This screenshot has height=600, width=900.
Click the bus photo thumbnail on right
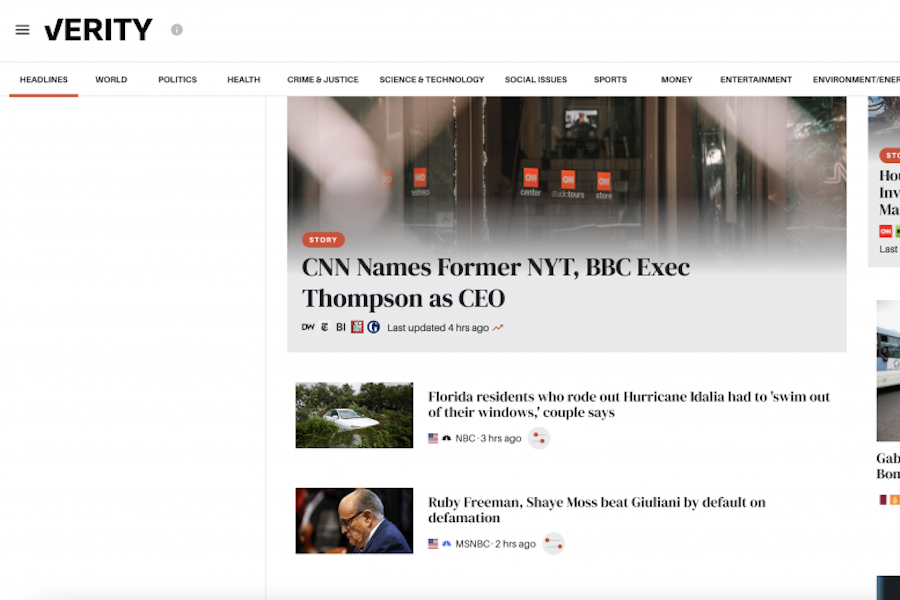pos(889,370)
